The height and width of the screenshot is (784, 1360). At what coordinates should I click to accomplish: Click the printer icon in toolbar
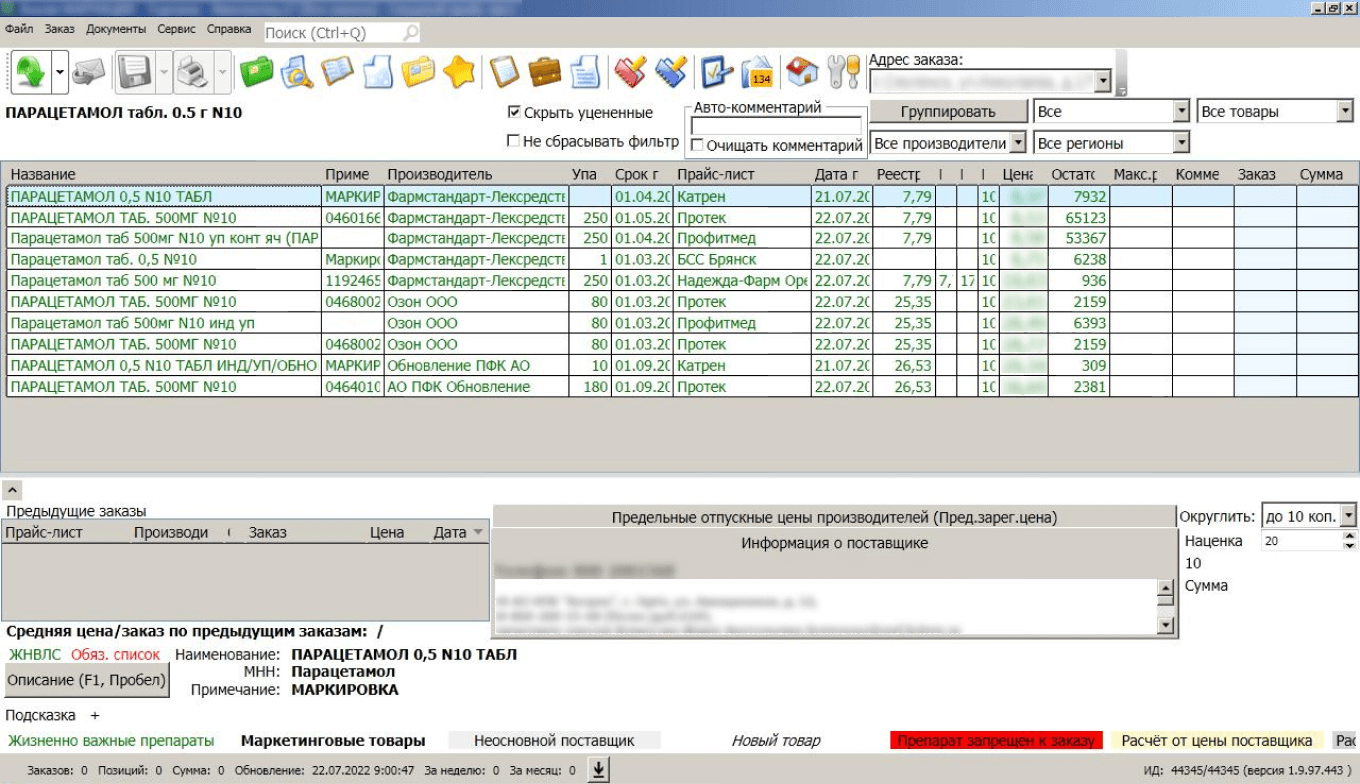pyautogui.click(x=190, y=72)
